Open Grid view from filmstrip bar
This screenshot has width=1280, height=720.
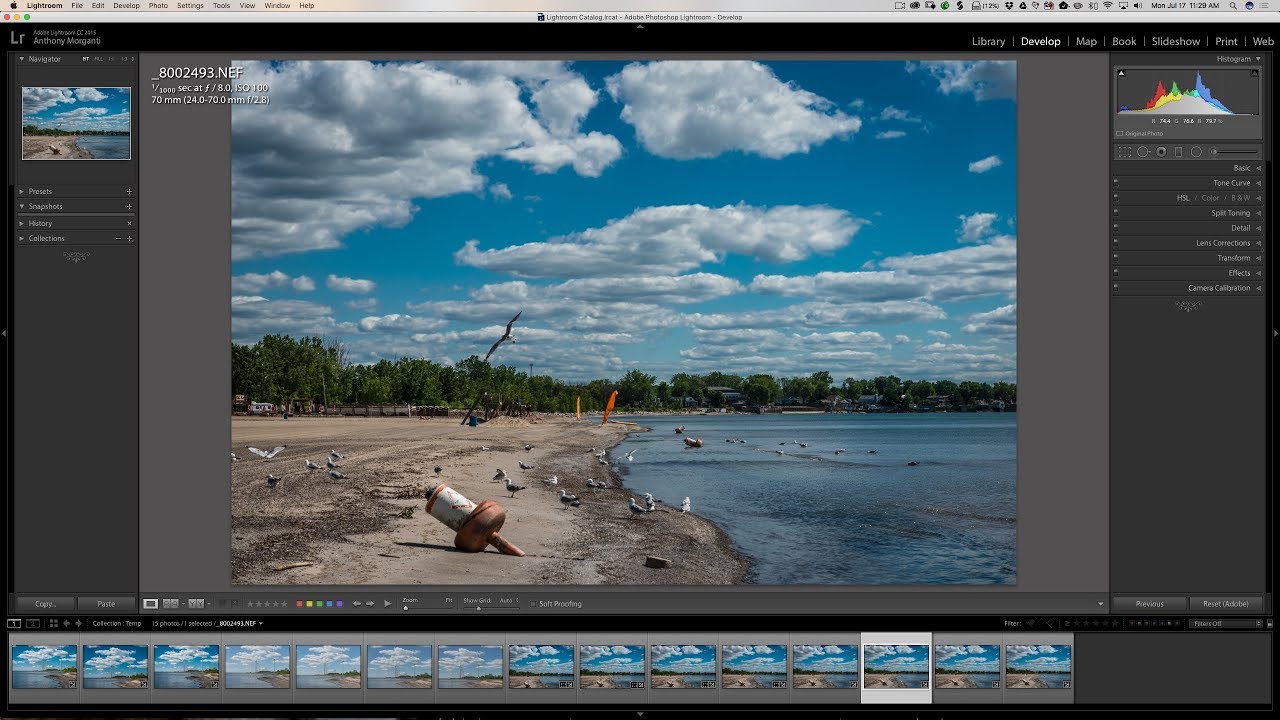tap(54, 623)
